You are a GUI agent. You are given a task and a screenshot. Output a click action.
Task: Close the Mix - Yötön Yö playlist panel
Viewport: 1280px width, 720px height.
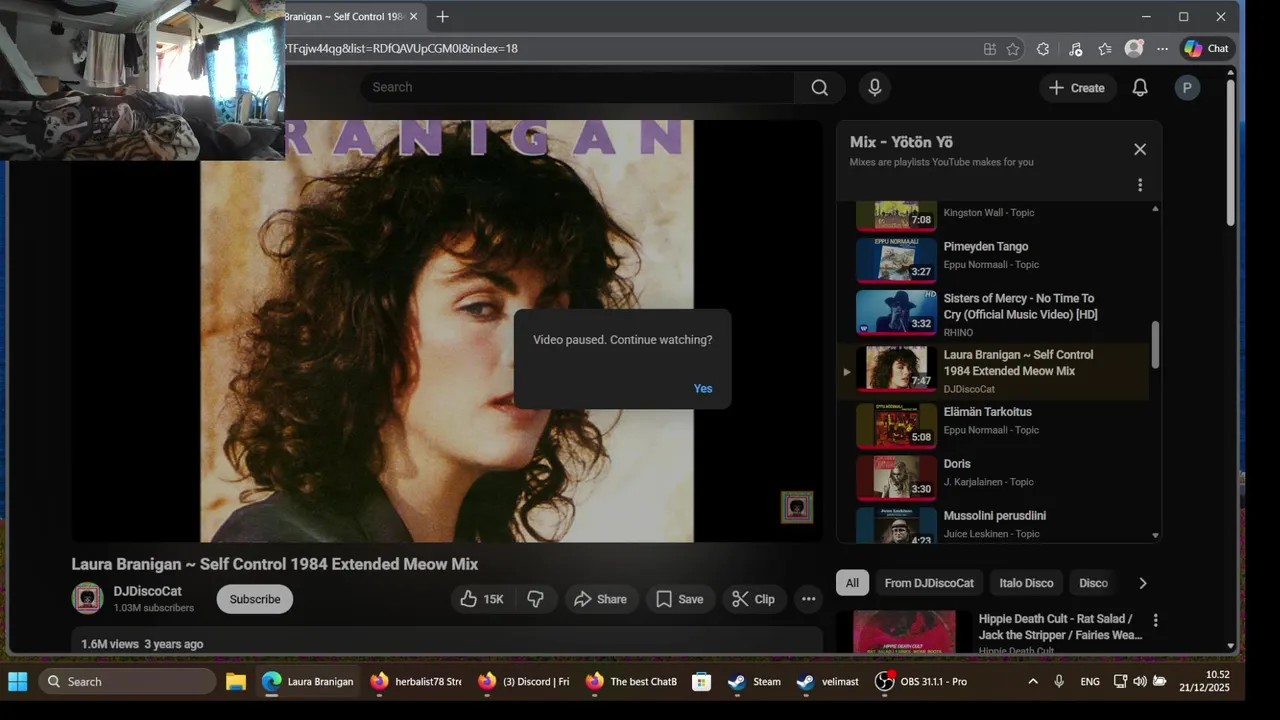tap(1140, 149)
